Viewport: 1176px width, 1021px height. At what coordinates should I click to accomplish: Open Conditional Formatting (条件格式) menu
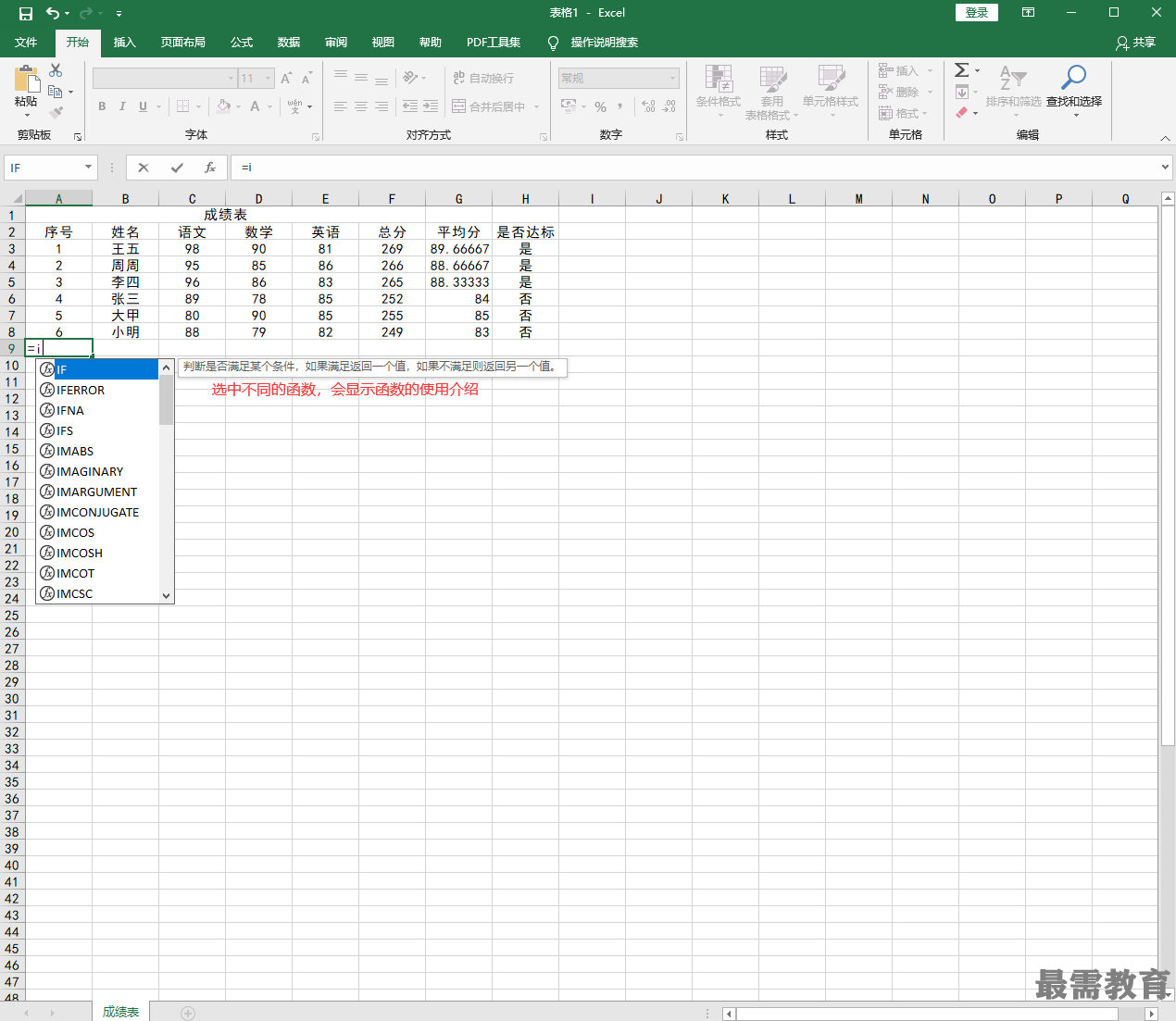coord(719,91)
